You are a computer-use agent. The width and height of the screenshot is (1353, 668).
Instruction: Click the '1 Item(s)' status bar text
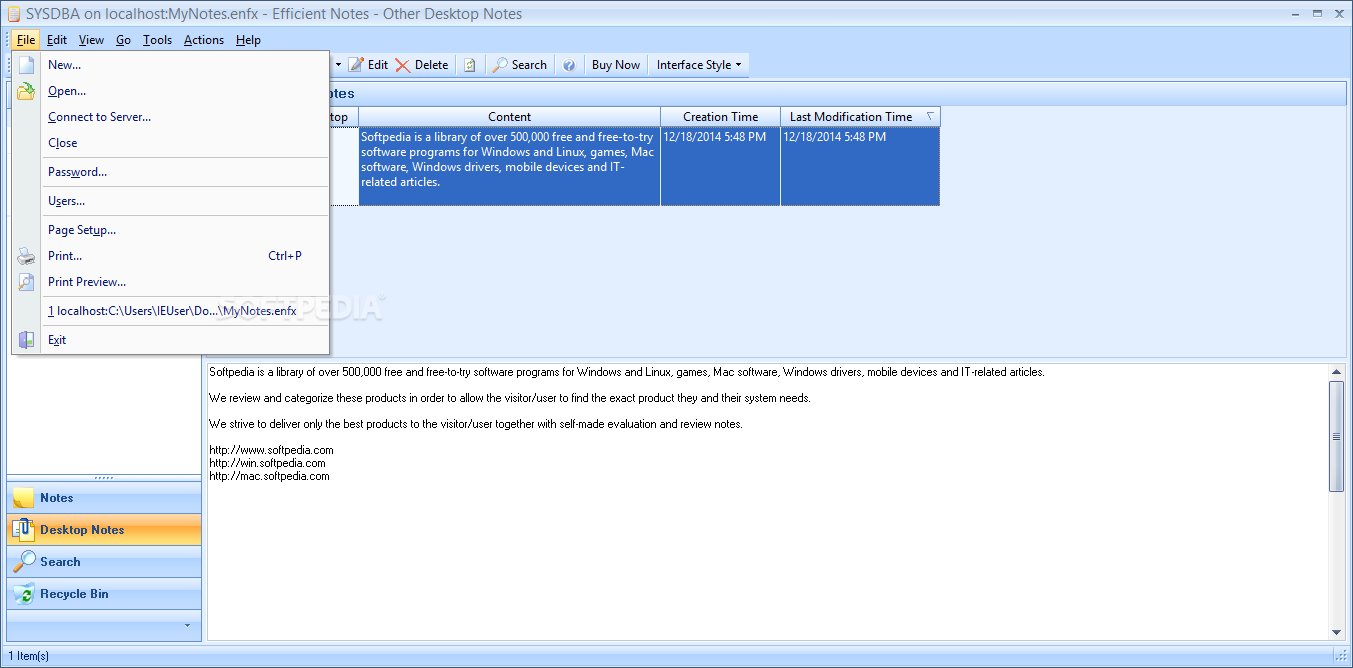(x=28, y=656)
